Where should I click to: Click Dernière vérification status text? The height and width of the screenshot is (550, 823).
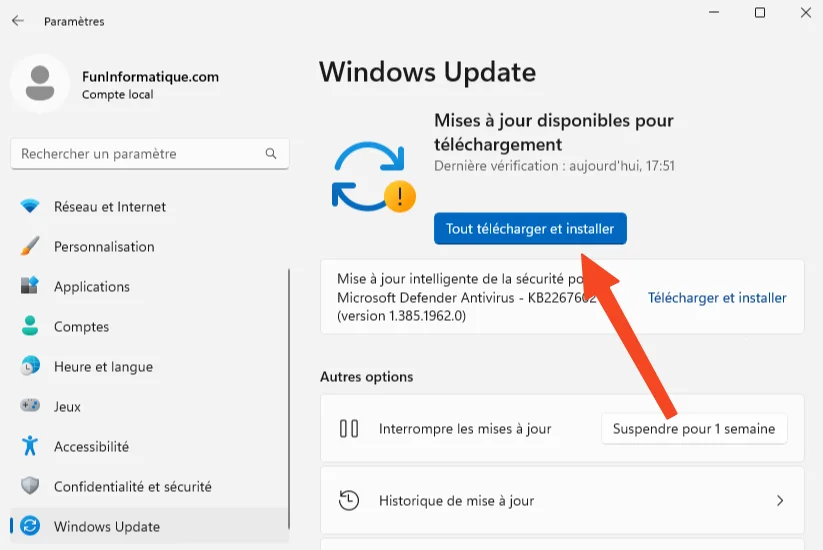pos(554,166)
